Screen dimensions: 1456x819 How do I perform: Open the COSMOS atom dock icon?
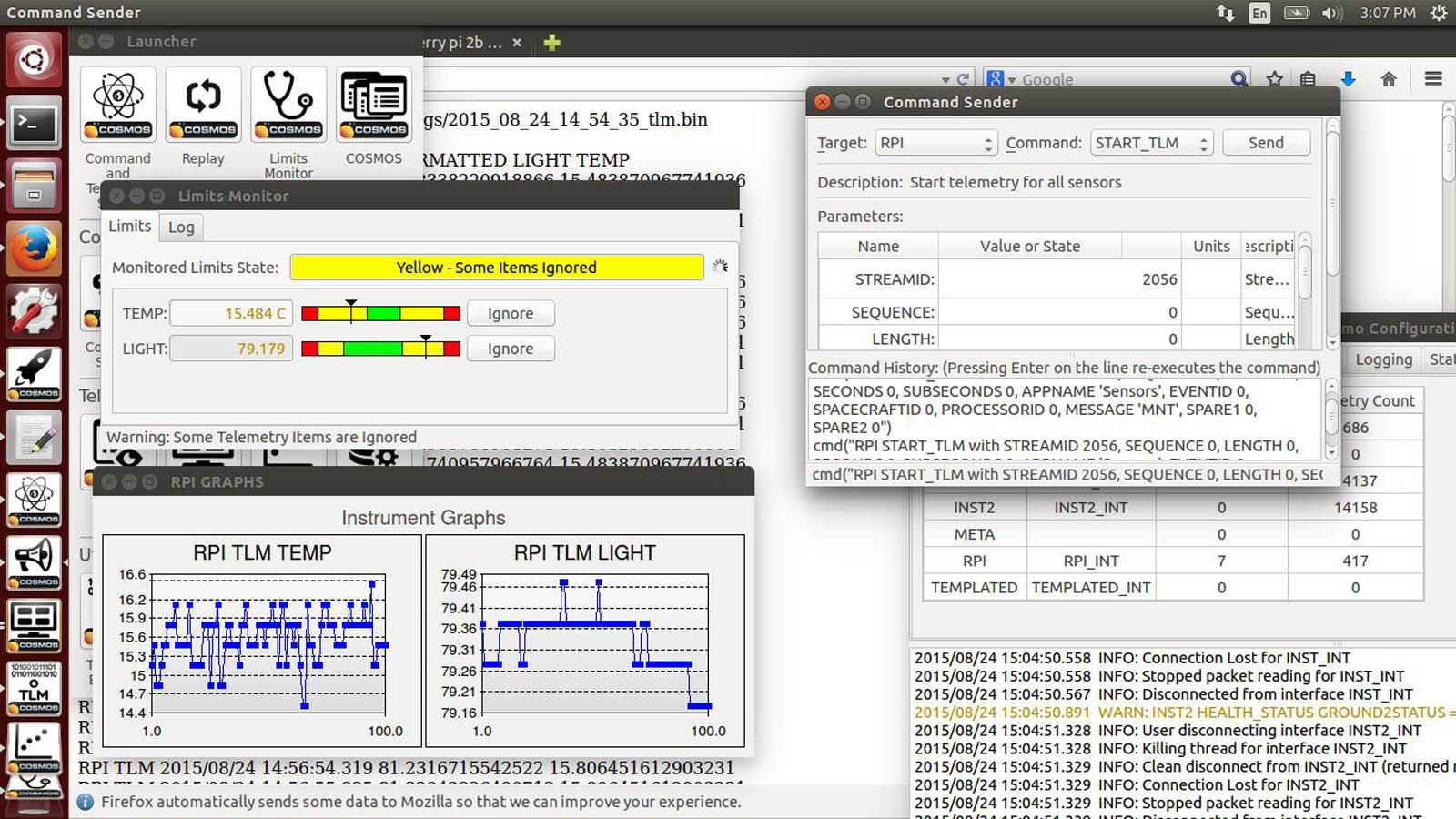click(x=34, y=500)
